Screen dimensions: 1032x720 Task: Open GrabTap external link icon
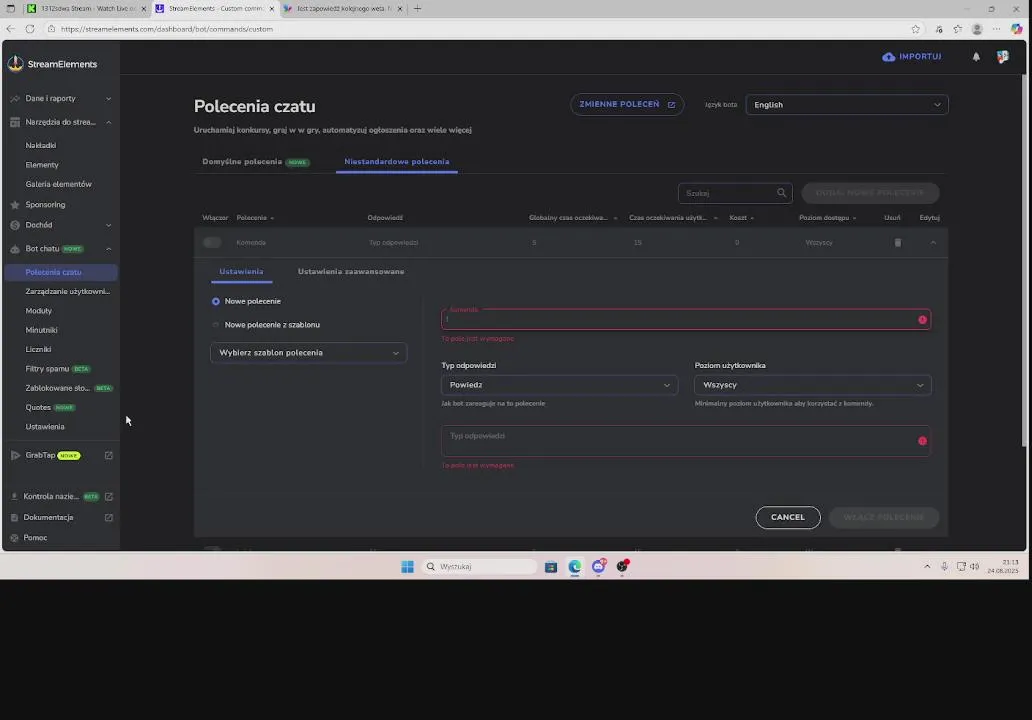(x=109, y=455)
